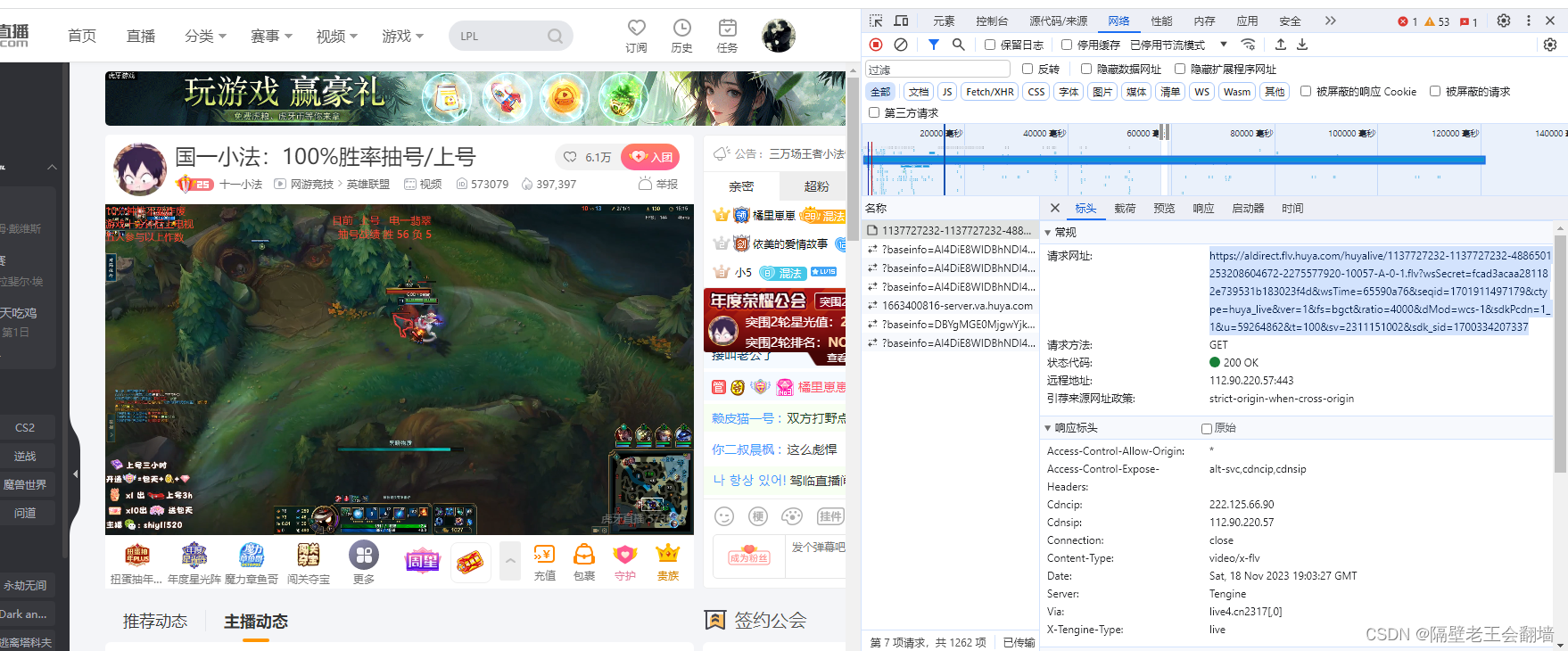Click the search magnifier in LPL box
This screenshot has height=651, width=1568.
[555, 36]
